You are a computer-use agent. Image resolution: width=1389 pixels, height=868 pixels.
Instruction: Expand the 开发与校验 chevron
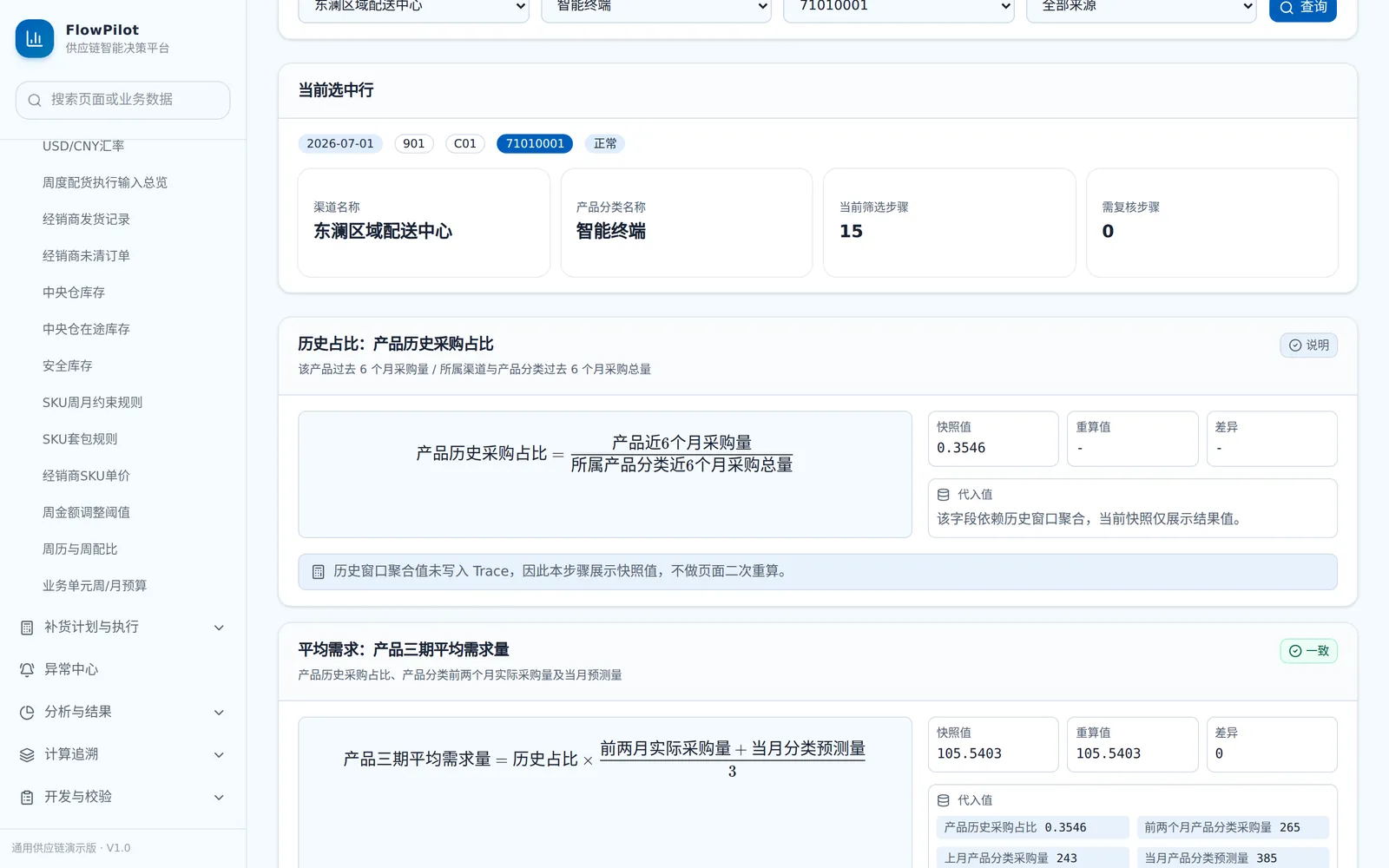point(219,798)
